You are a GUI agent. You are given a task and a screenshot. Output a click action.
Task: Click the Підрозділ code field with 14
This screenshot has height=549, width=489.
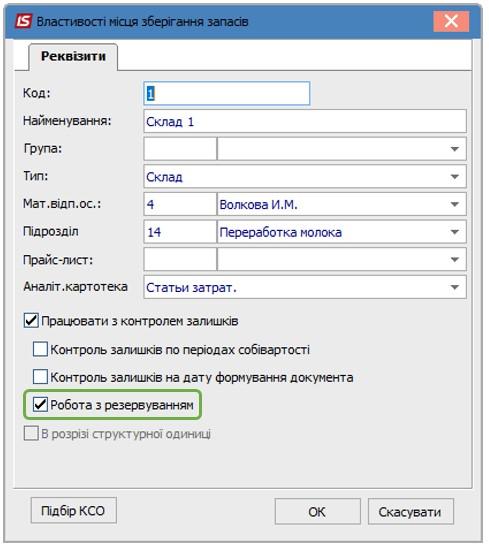(180, 232)
